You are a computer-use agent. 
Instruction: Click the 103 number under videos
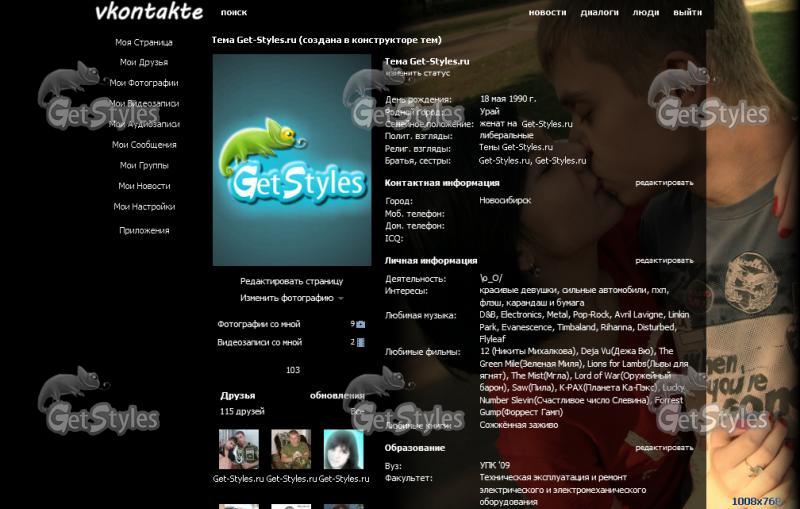pyautogui.click(x=293, y=370)
